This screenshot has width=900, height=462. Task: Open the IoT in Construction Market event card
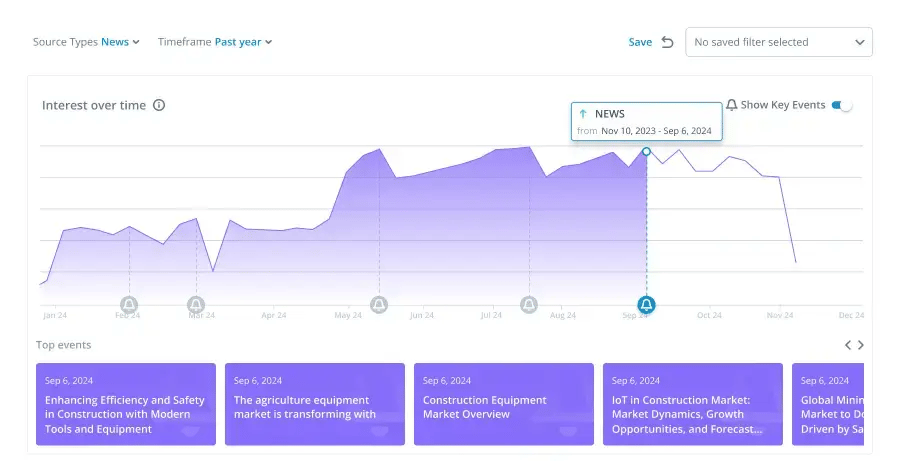693,404
